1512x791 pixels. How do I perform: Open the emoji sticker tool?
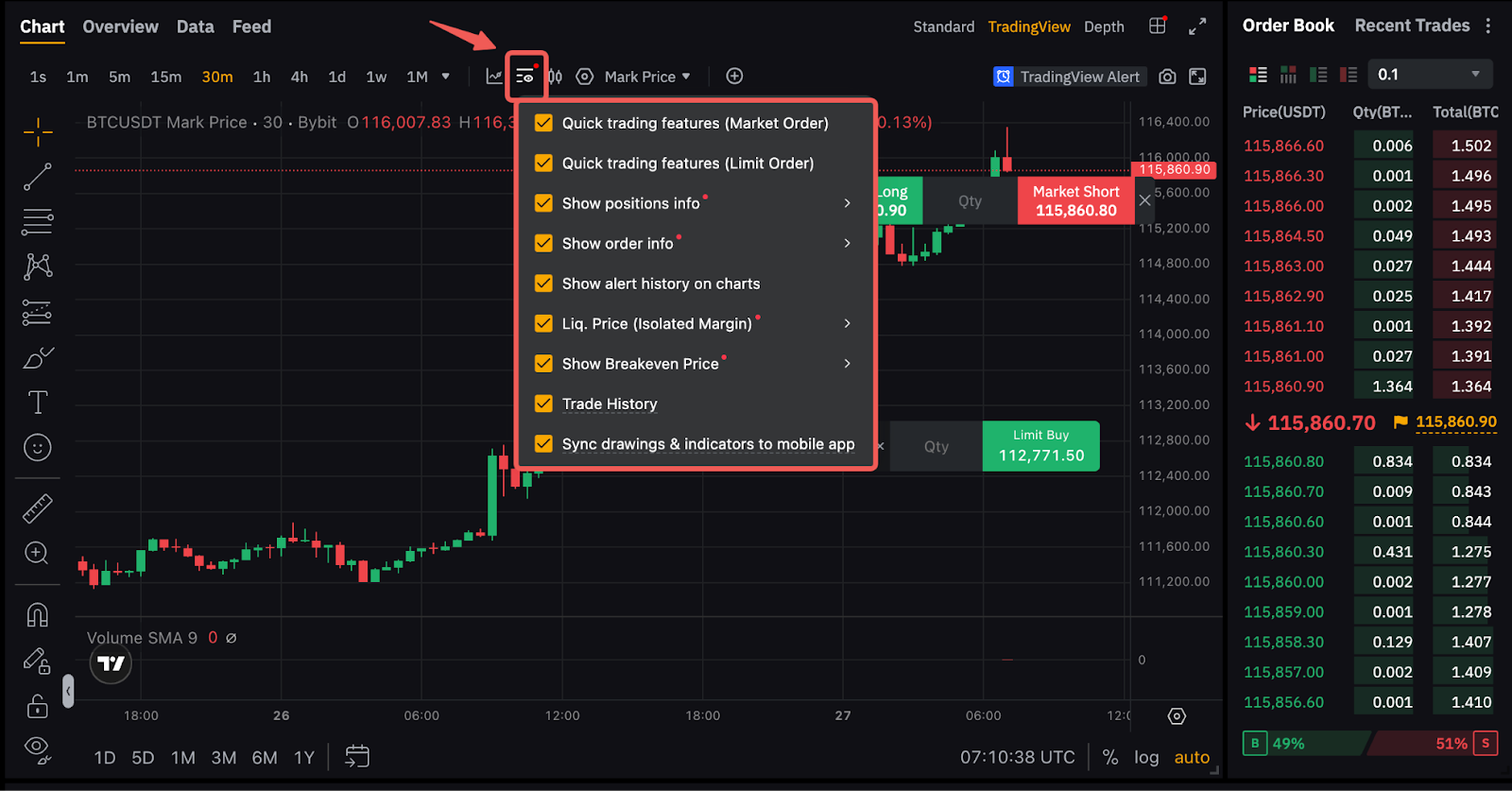(38, 448)
